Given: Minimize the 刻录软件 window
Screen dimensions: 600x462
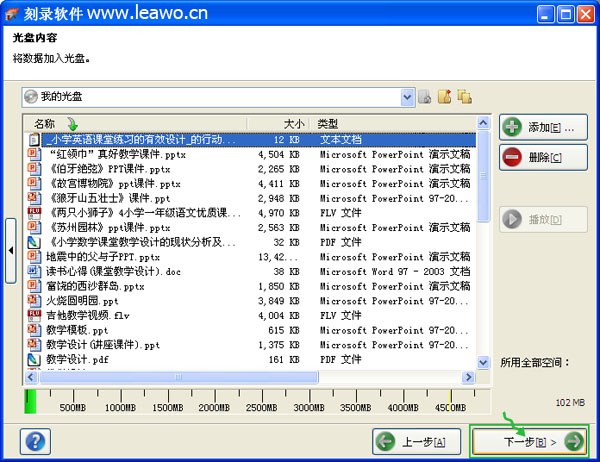Looking at the screenshot, I should (546, 15).
